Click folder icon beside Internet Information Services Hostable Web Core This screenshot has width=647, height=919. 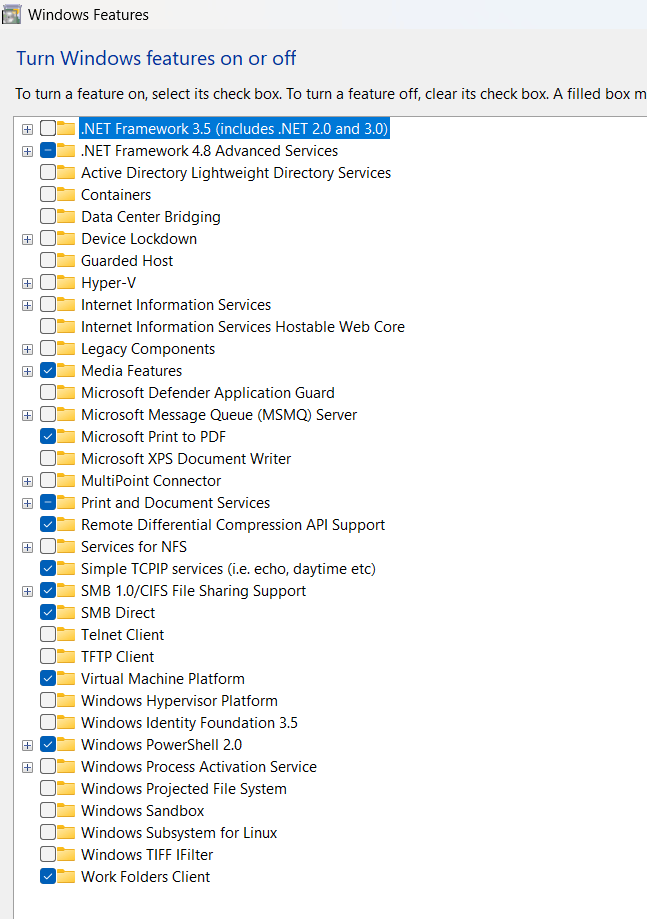coord(66,326)
